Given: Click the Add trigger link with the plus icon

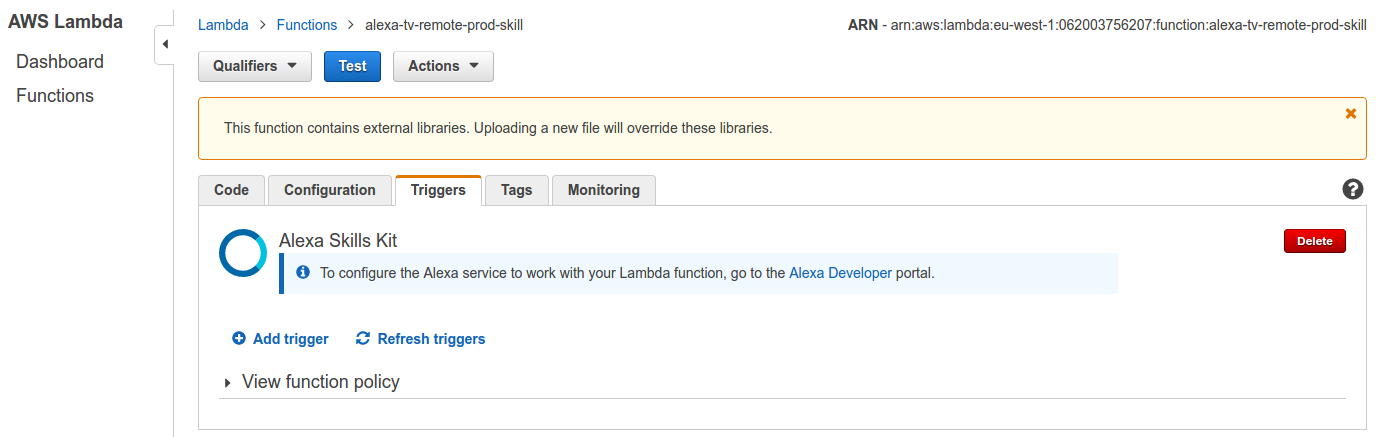Looking at the screenshot, I should [281, 339].
